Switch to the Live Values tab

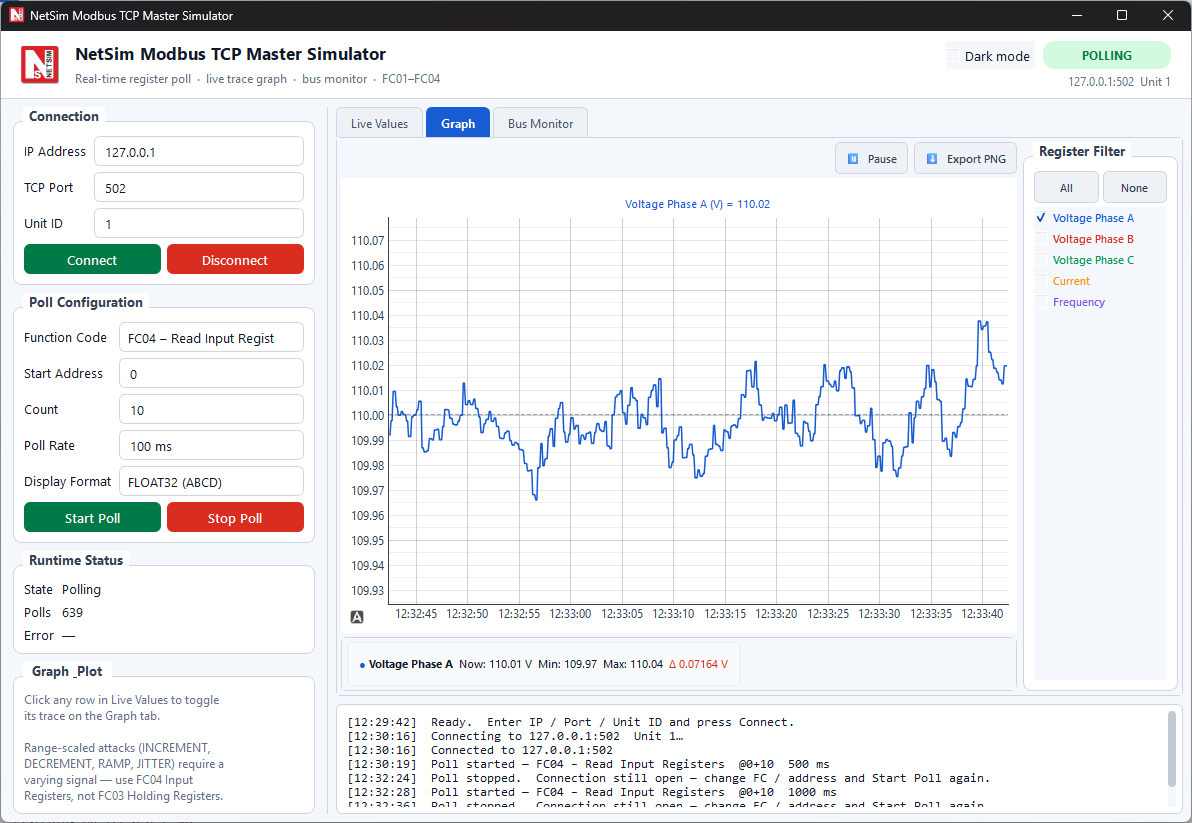379,123
